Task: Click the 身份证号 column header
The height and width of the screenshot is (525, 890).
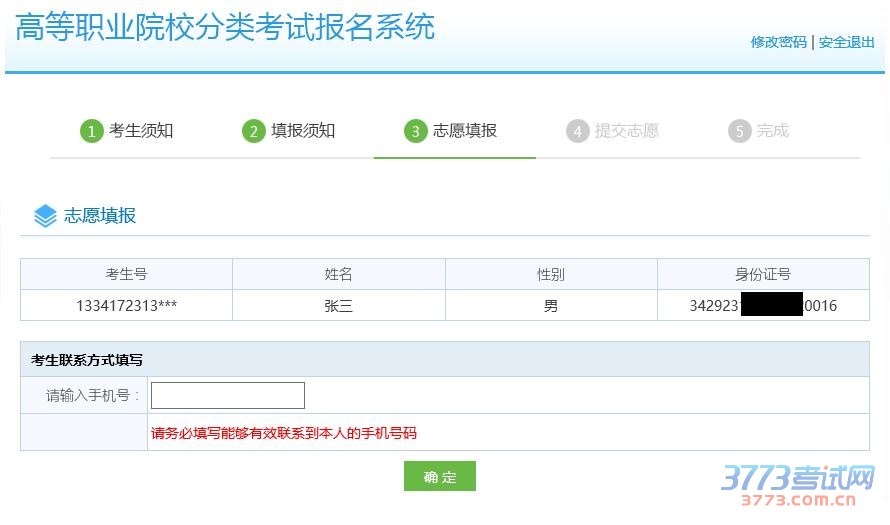Action: coord(763,274)
